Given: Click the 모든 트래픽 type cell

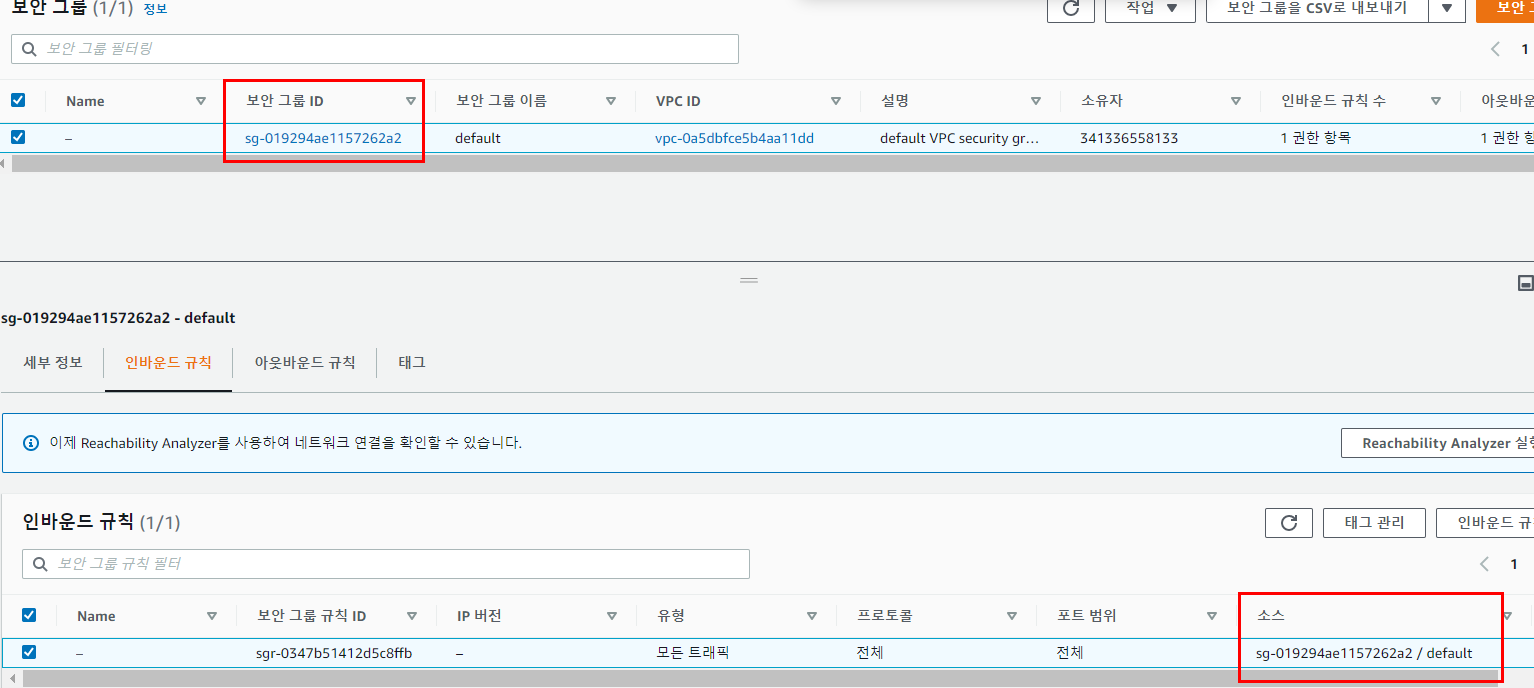Looking at the screenshot, I should pyautogui.click(x=693, y=653).
